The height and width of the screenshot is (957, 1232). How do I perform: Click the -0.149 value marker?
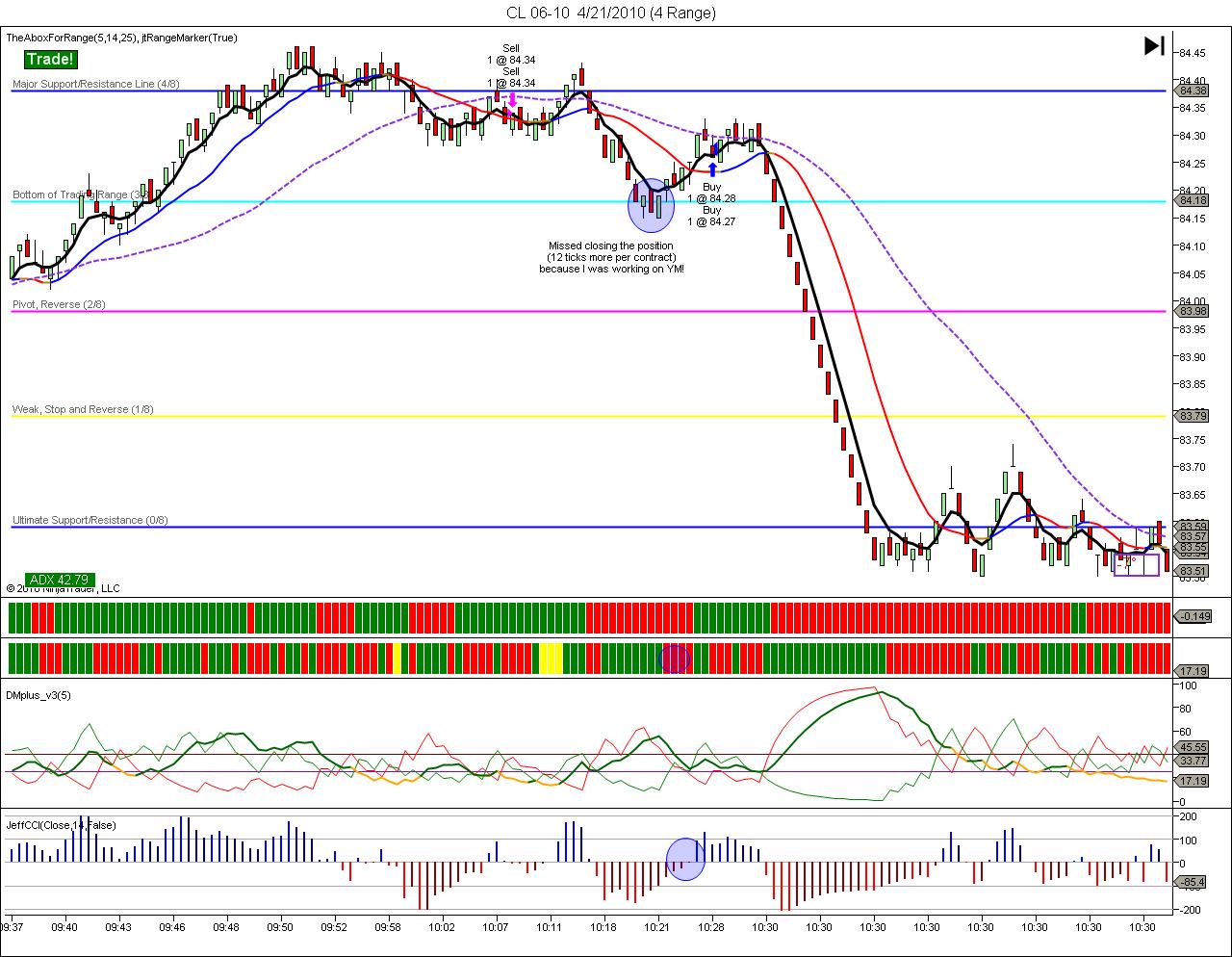click(x=1194, y=616)
